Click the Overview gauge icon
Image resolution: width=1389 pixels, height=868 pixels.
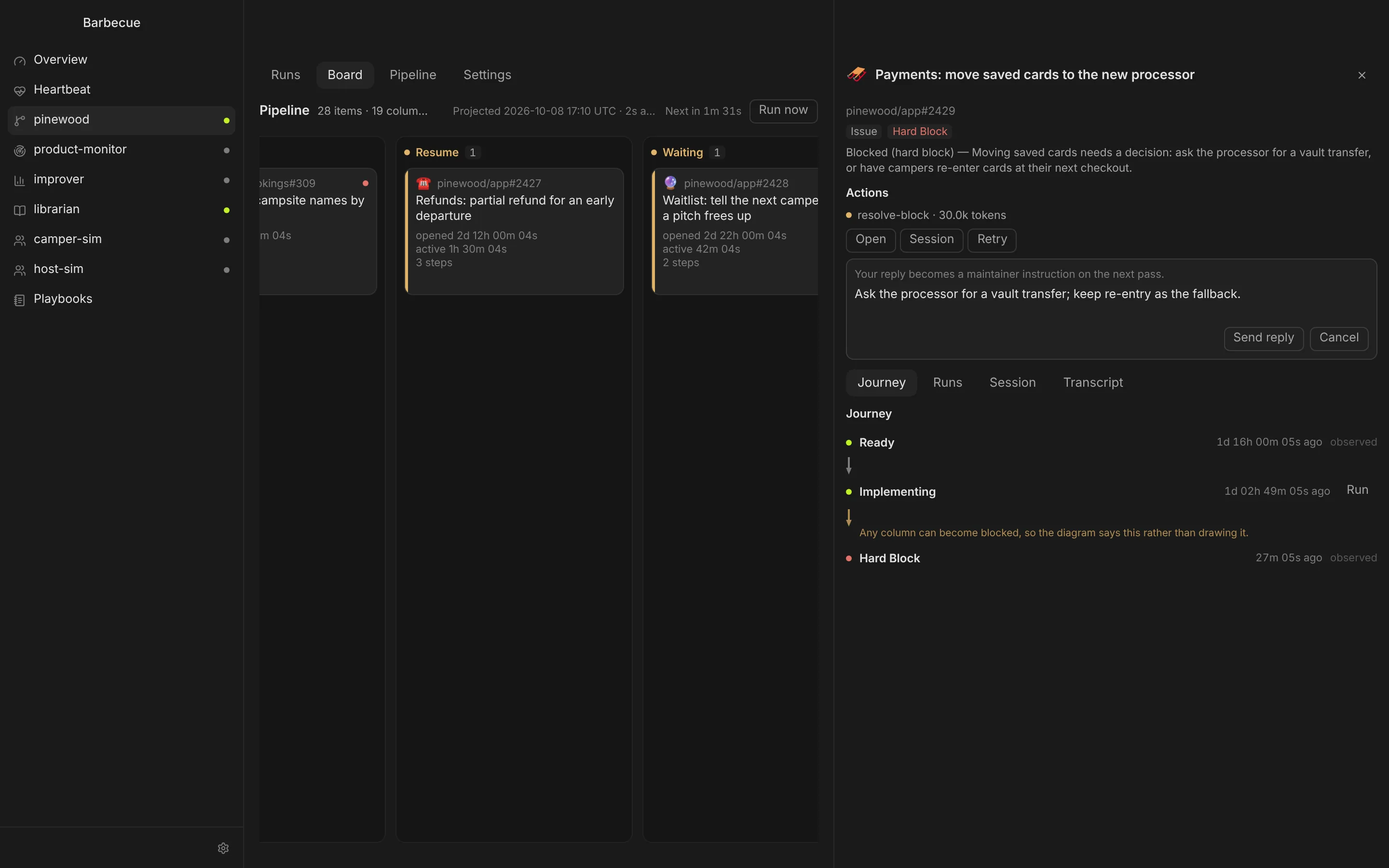pos(19,61)
